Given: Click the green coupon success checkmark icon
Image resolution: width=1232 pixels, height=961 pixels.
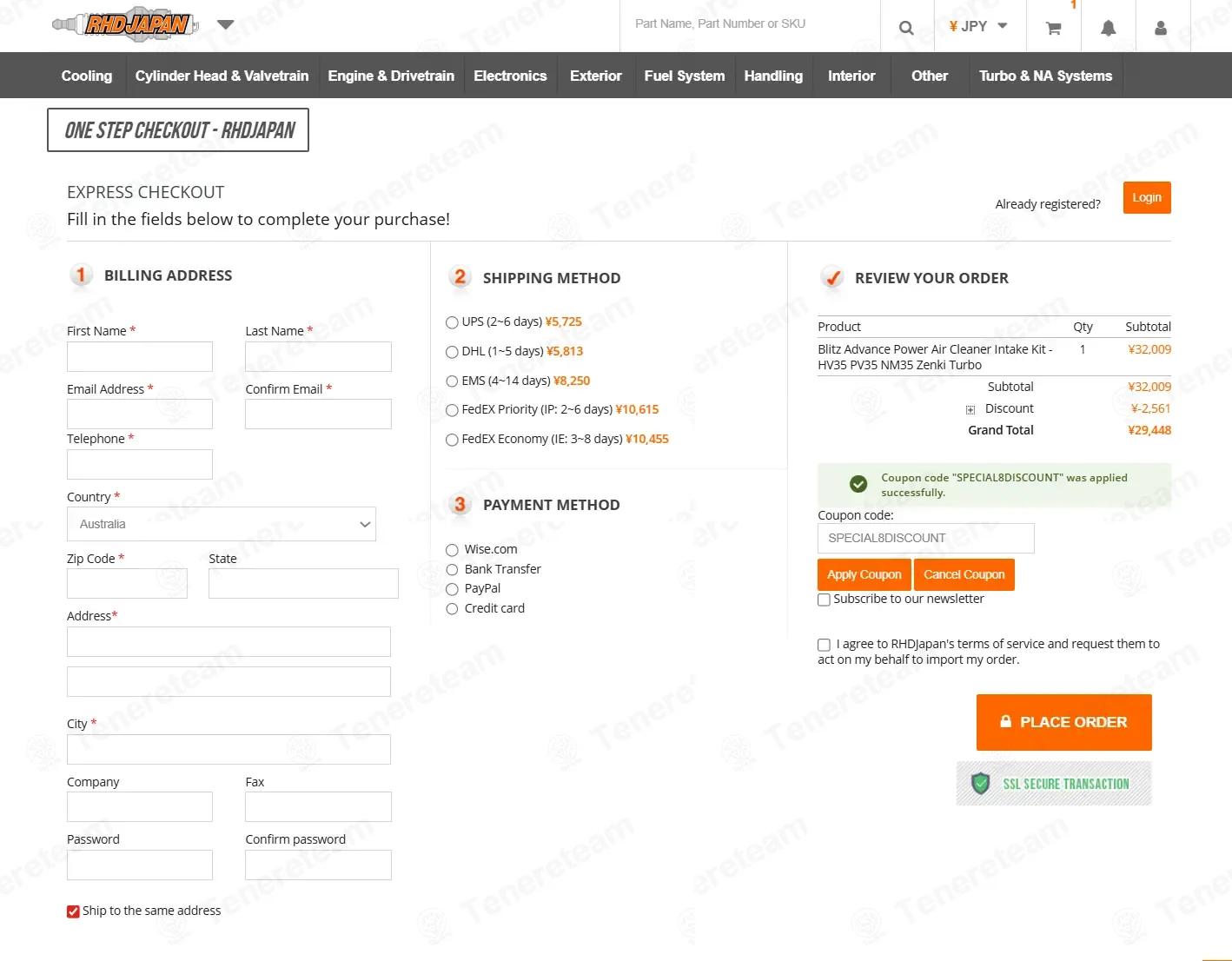Looking at the screenshot, I should [x=858, y=484].
